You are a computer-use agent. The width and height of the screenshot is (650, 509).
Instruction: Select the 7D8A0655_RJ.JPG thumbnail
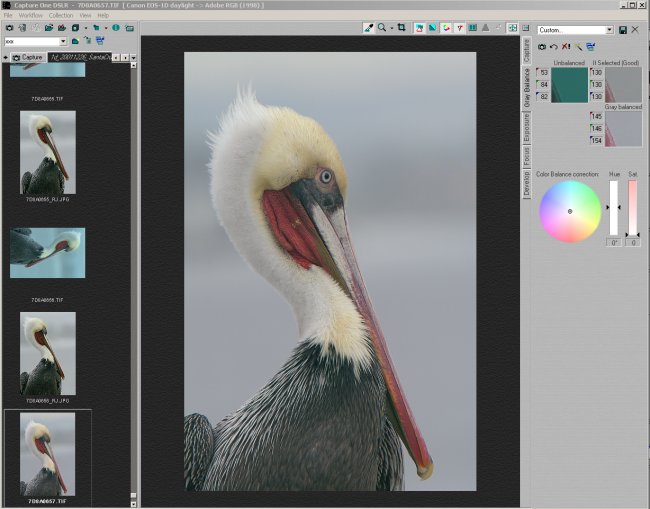[48, 152]
